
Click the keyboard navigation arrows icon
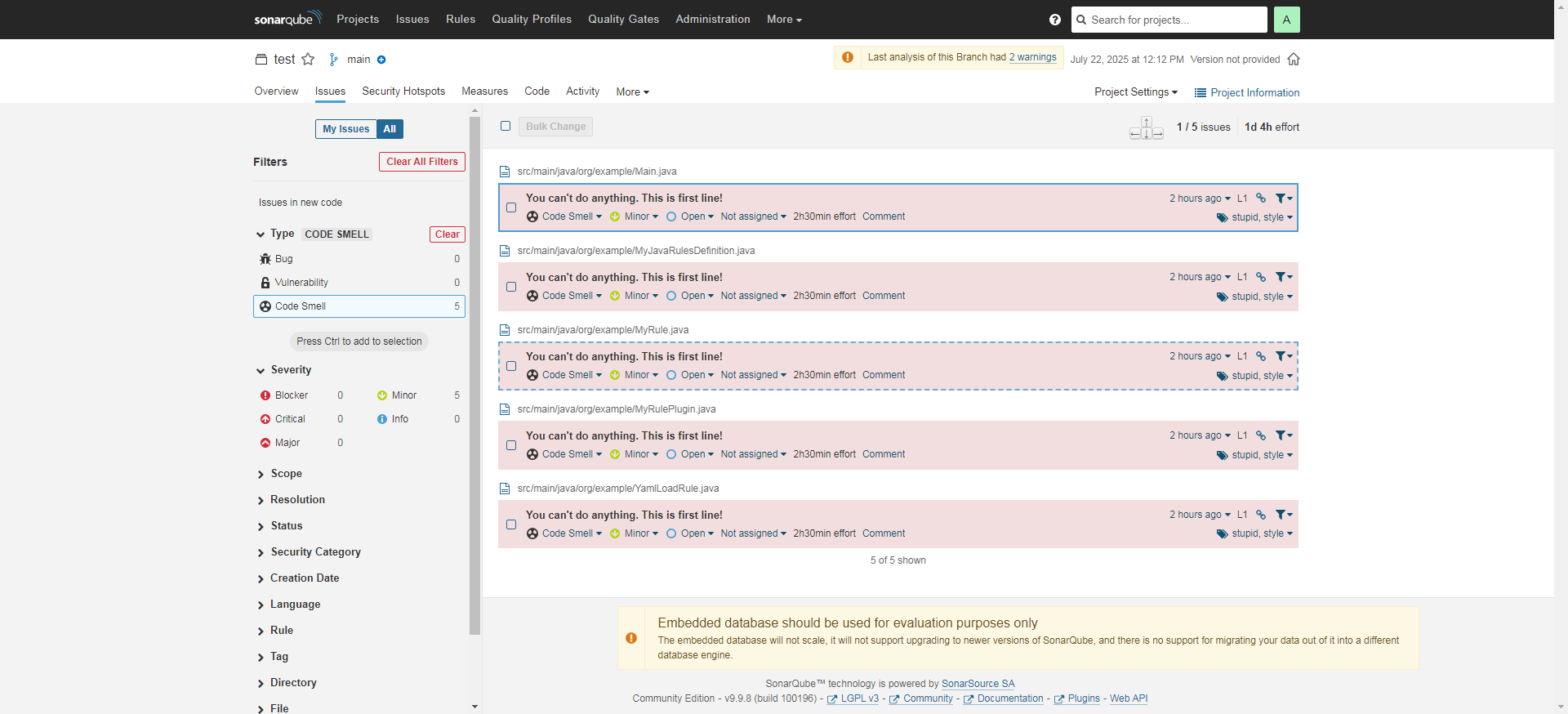(x=1147, y=128)
